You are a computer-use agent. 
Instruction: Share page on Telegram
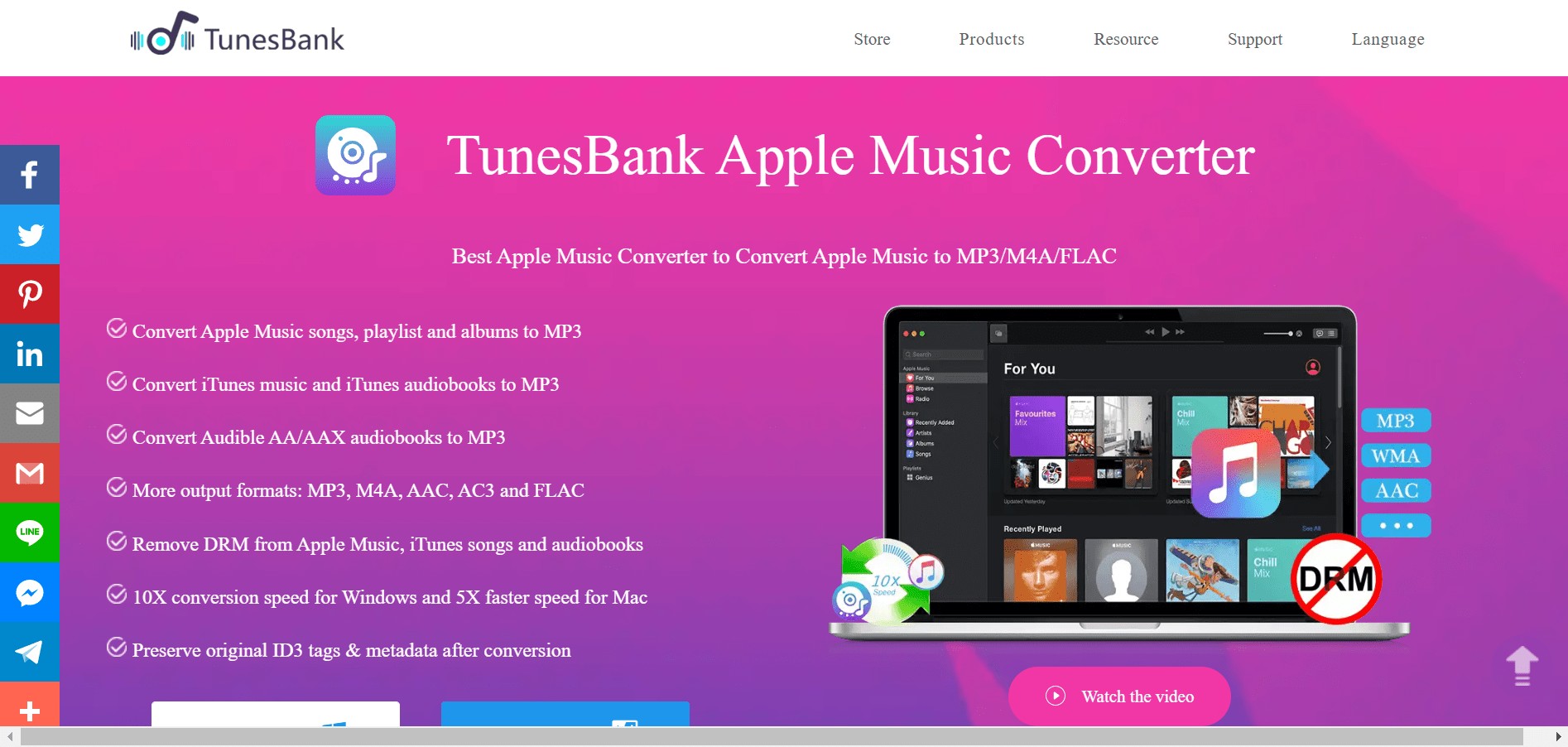tap(30, 652)
